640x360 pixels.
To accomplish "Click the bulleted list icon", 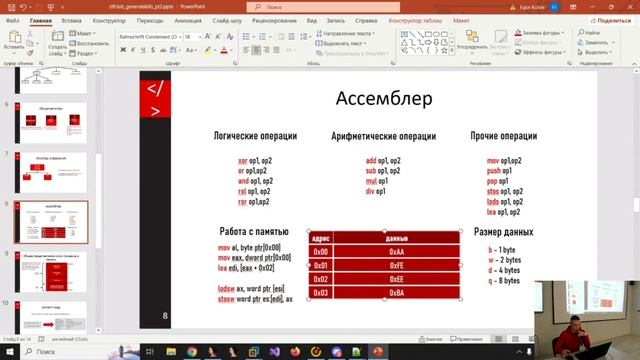I will (246, 37).
